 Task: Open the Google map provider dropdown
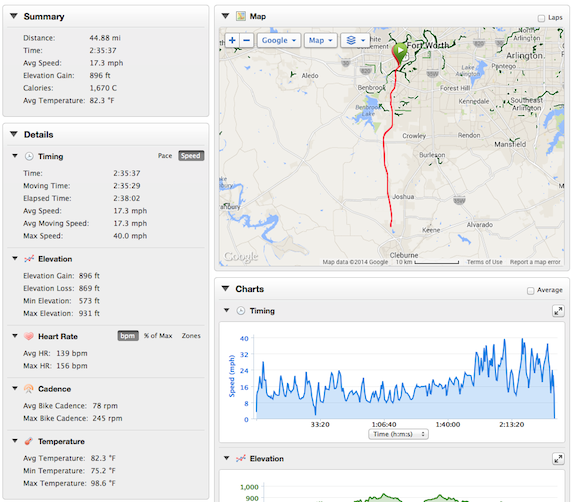pos(279,40)
